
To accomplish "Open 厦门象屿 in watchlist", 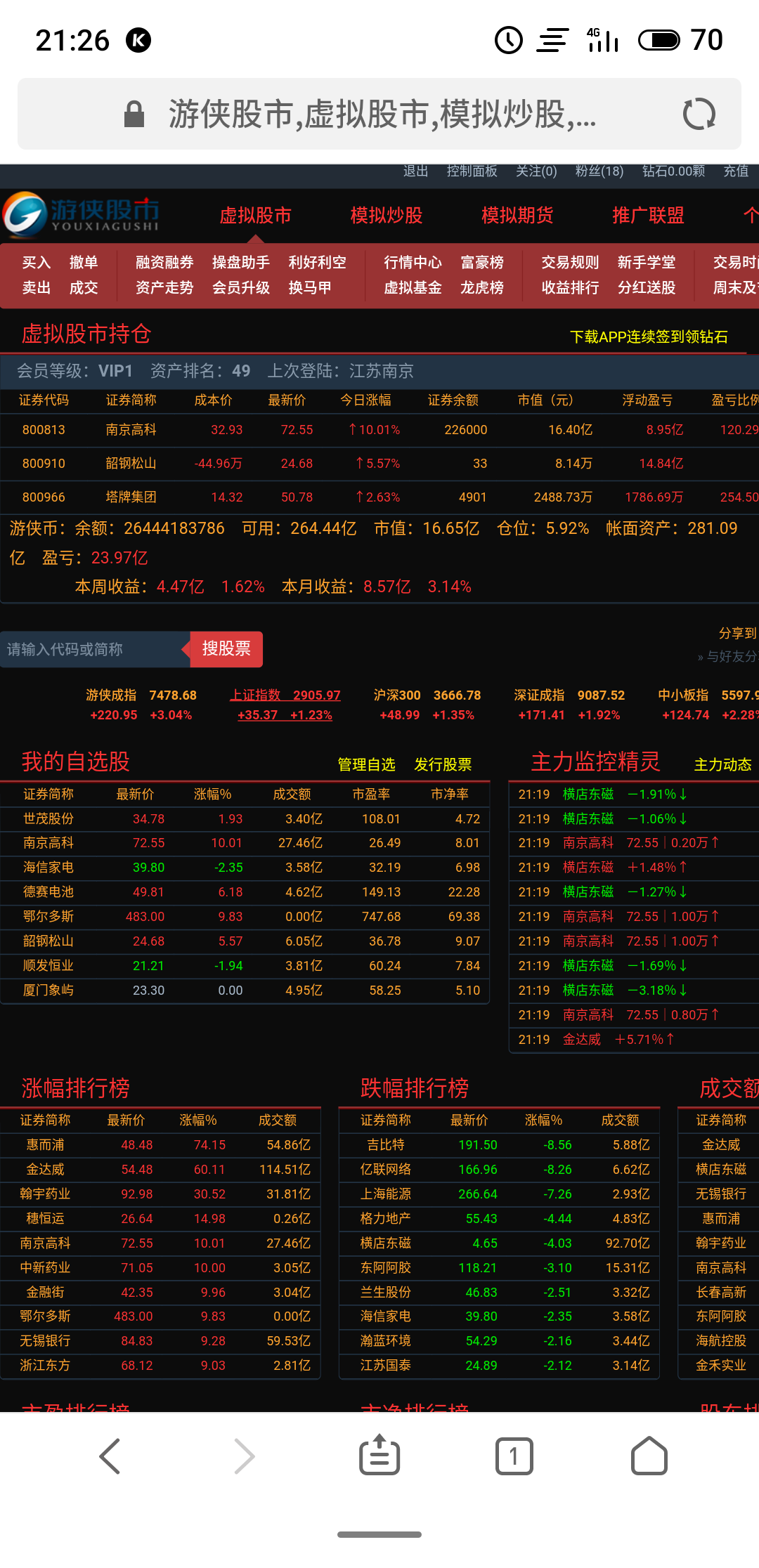I will point(48,991).
